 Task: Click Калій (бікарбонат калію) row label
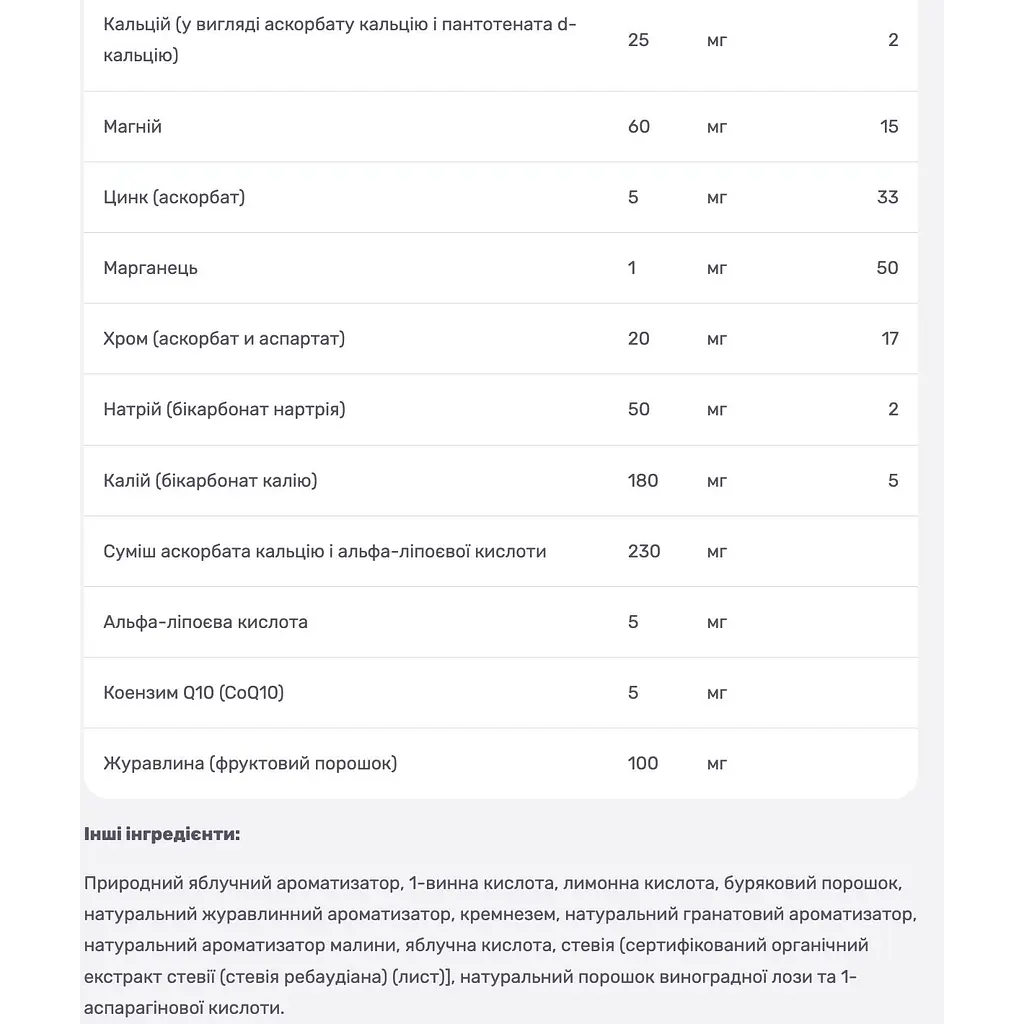point(210,481)
